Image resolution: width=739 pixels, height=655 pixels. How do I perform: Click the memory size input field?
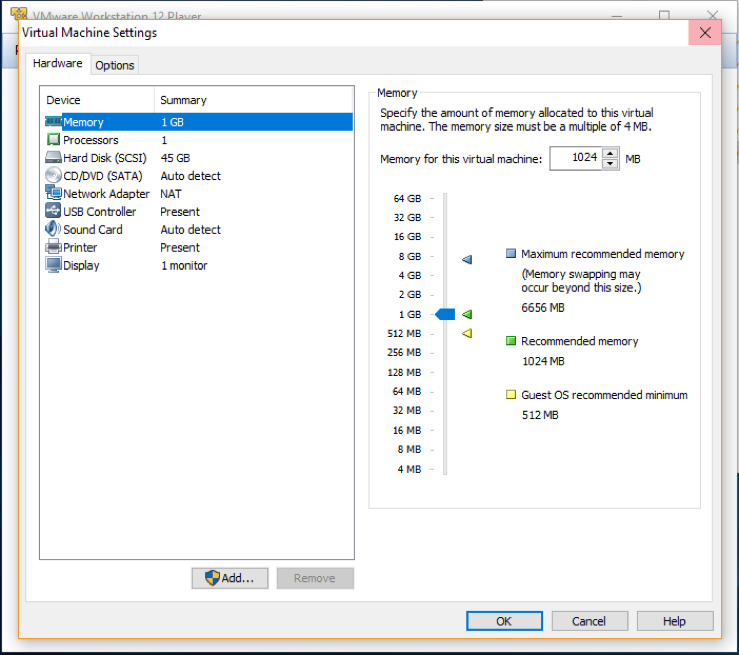576,159
